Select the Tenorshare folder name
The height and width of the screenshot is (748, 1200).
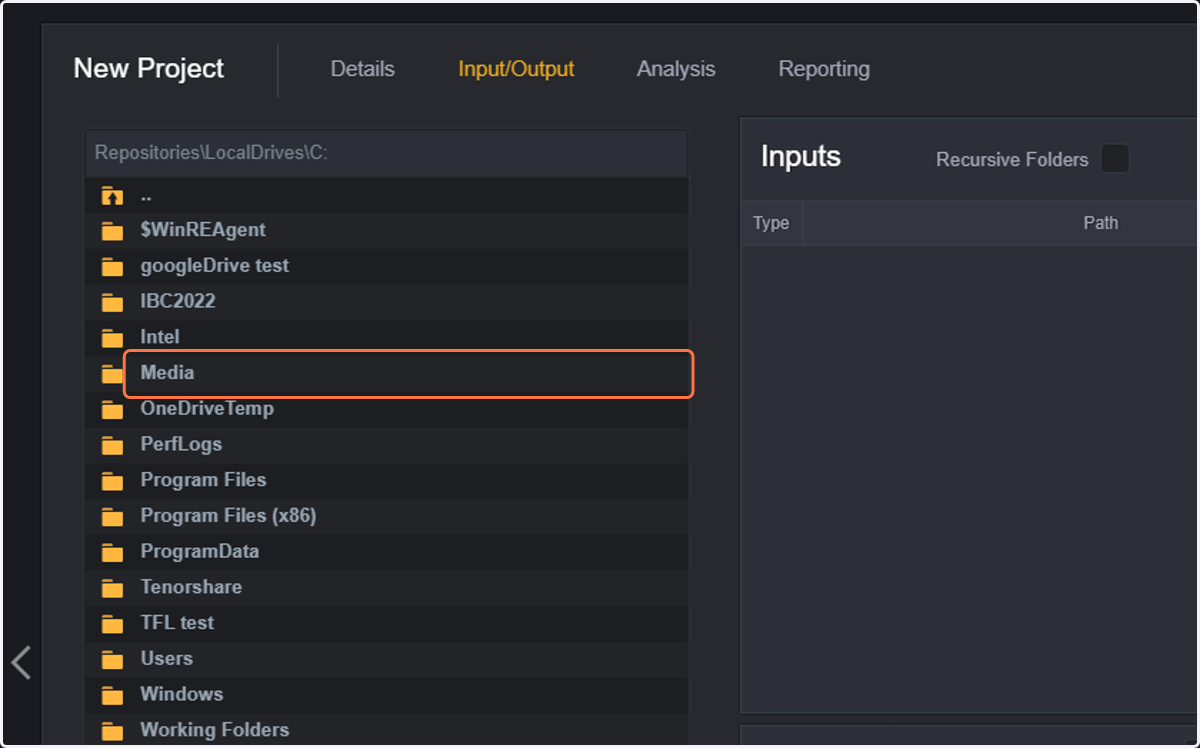[191, 587]
